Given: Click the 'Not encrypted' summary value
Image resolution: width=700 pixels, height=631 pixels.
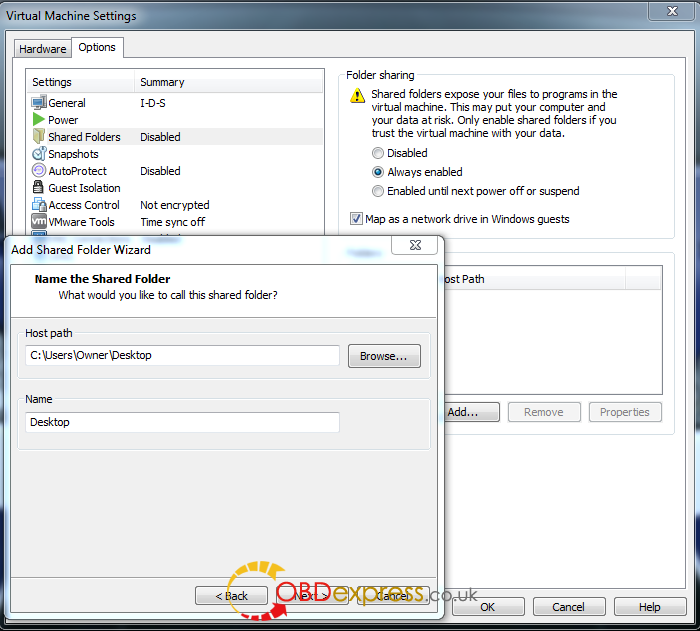Looking at the screenshot, I should (175, 205).
